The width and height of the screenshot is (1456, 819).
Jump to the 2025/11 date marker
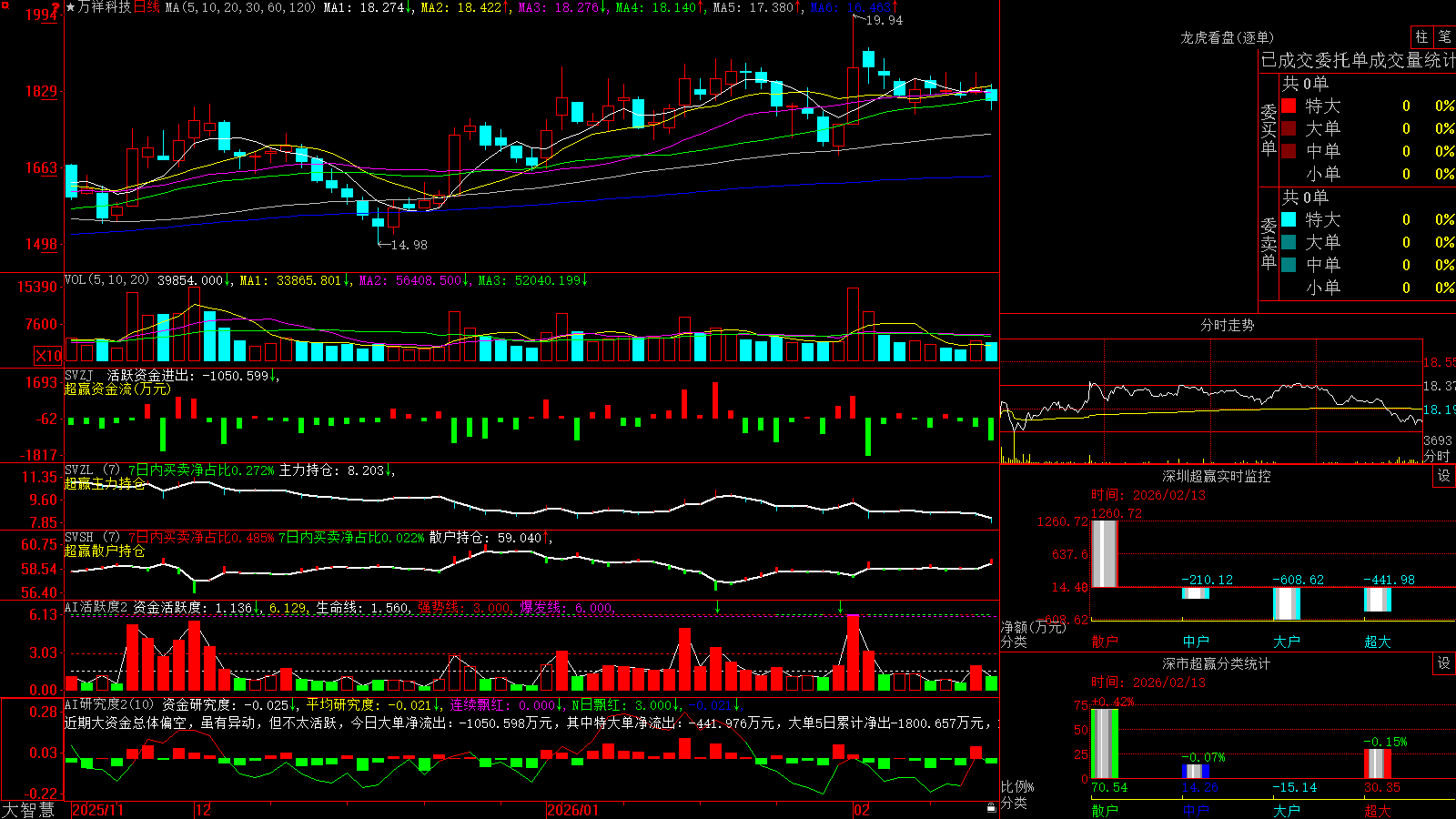97,810
